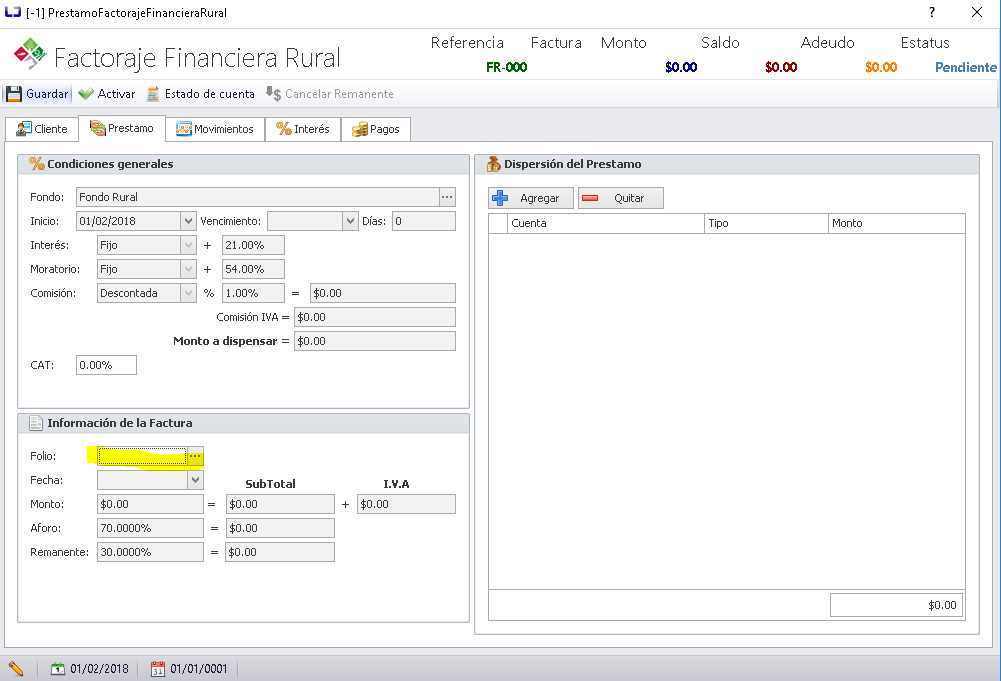Click the Interés tab percent icon
This screenshot has width=1001, height=681.
point(283,129)
